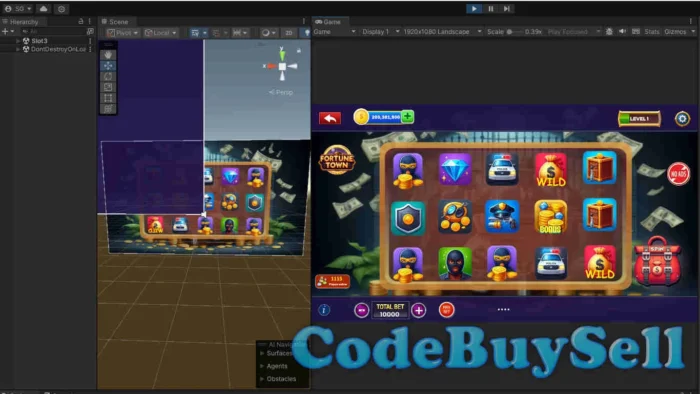700x394 pixels.
Task: Click the red NO ADS badge
Action: coord(678,174)
